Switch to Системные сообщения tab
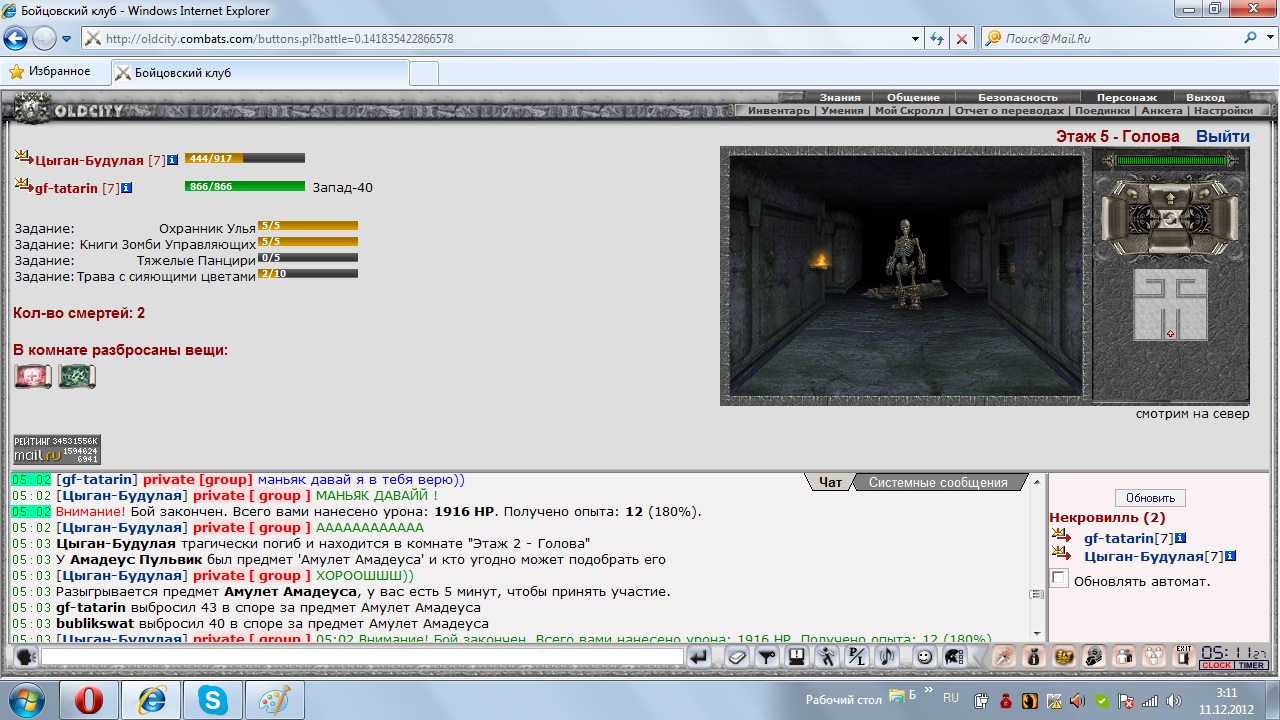The height and width of the screenshot is (720, 1280). pyautogui.click(x=938, y=482)
